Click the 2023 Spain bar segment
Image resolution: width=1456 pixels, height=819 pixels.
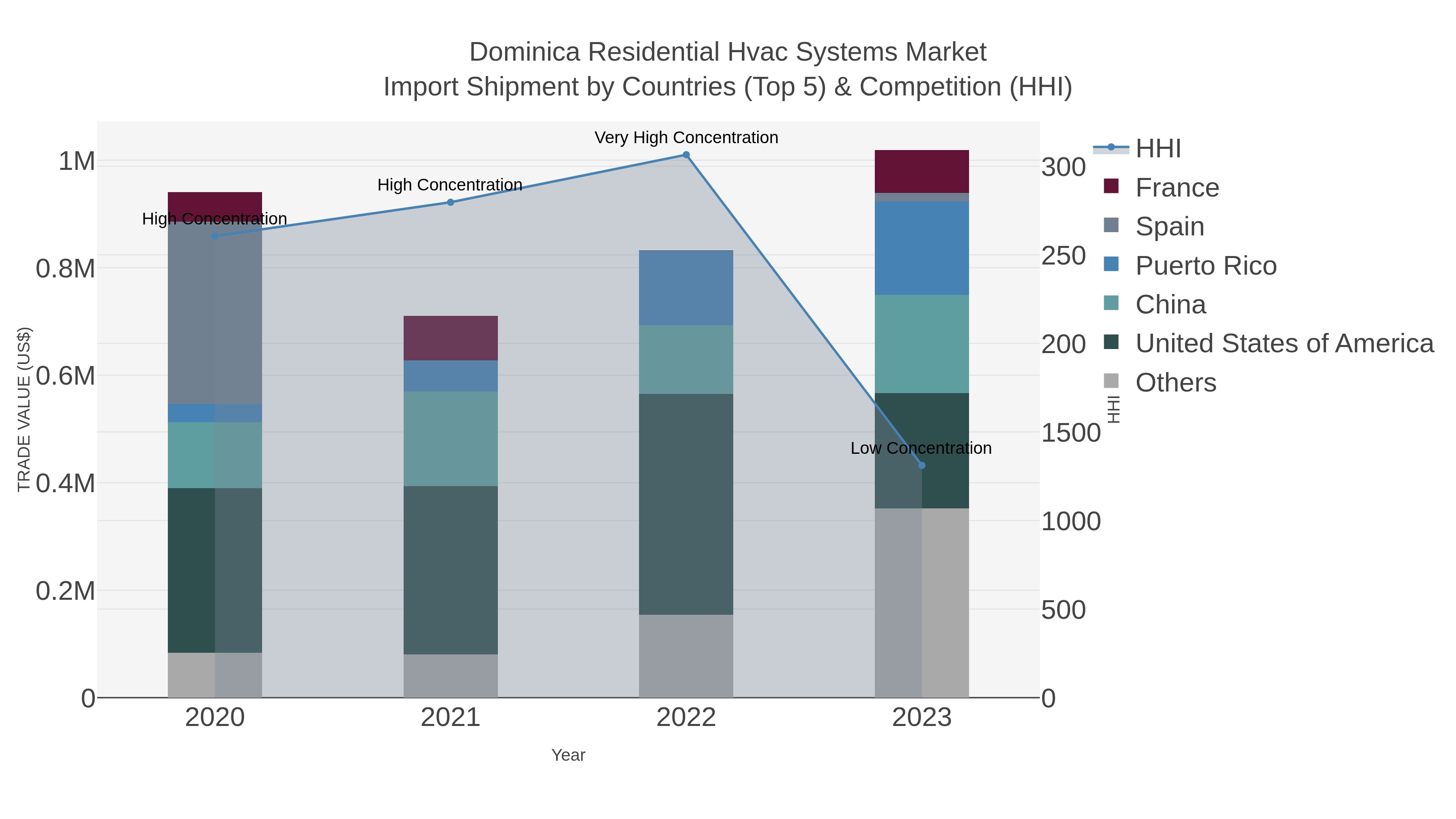[x=922, y=197]
